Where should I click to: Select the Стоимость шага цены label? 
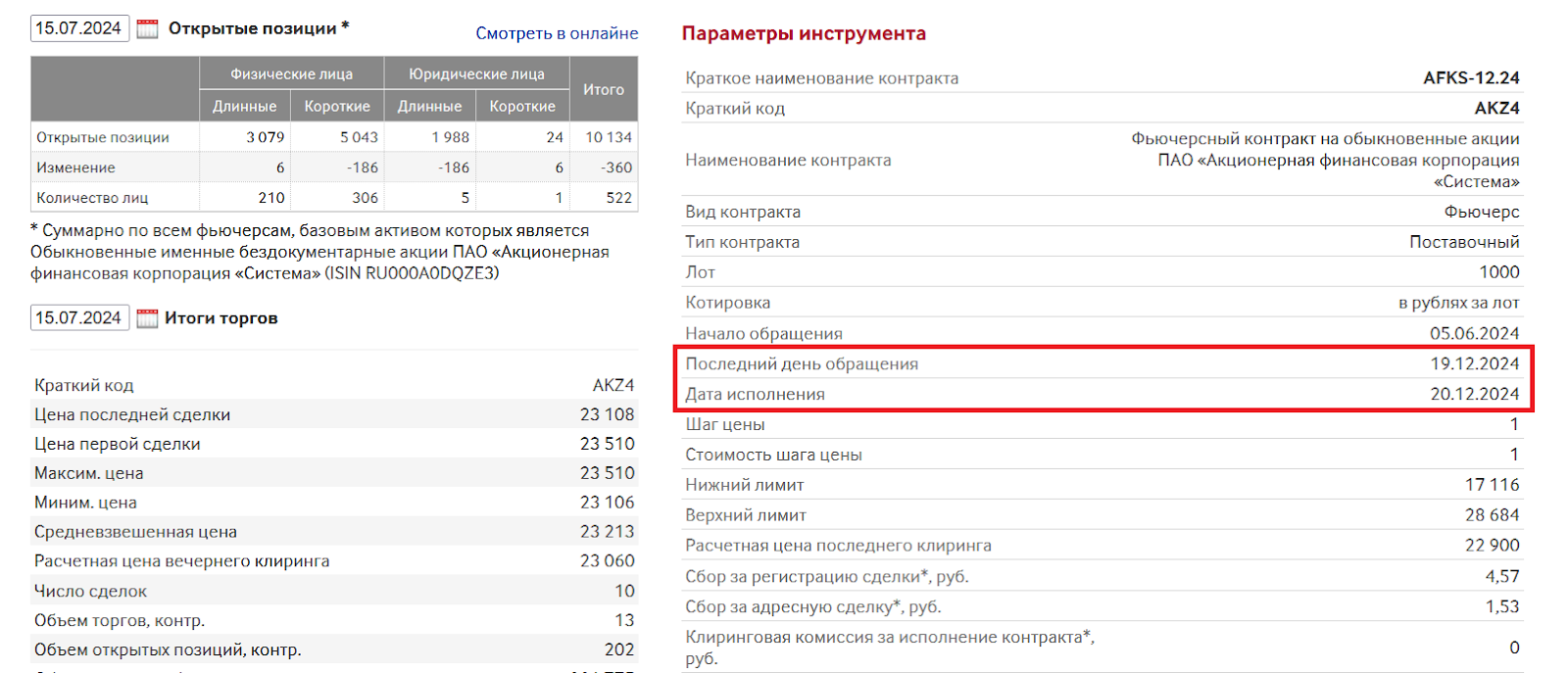[x=773, y=455]
